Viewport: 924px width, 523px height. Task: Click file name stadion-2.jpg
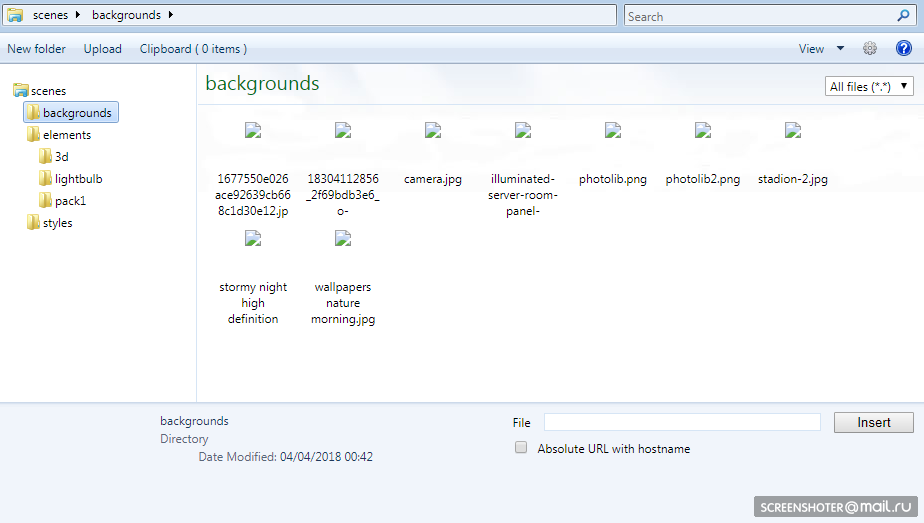pyautogui.click(x=793, y=179)
